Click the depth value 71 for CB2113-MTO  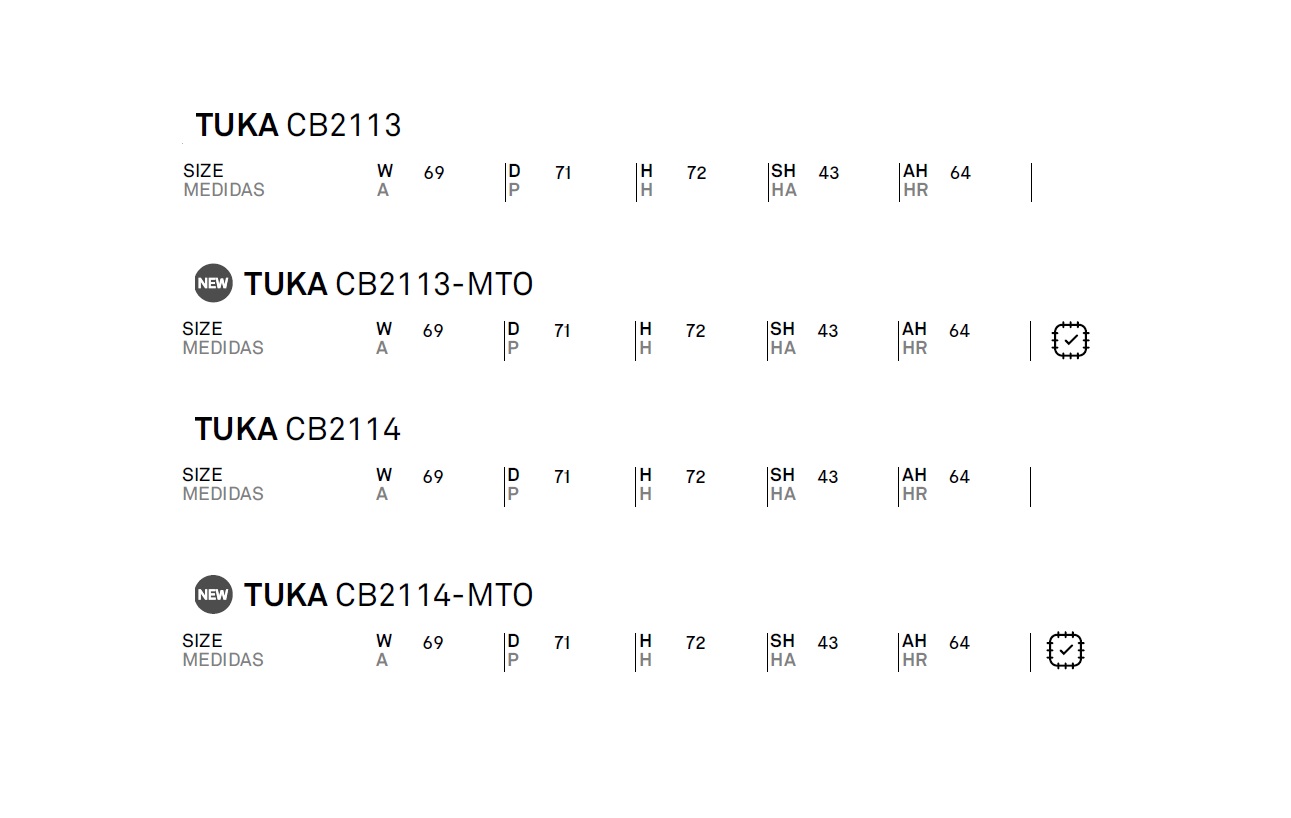(562, 331)
